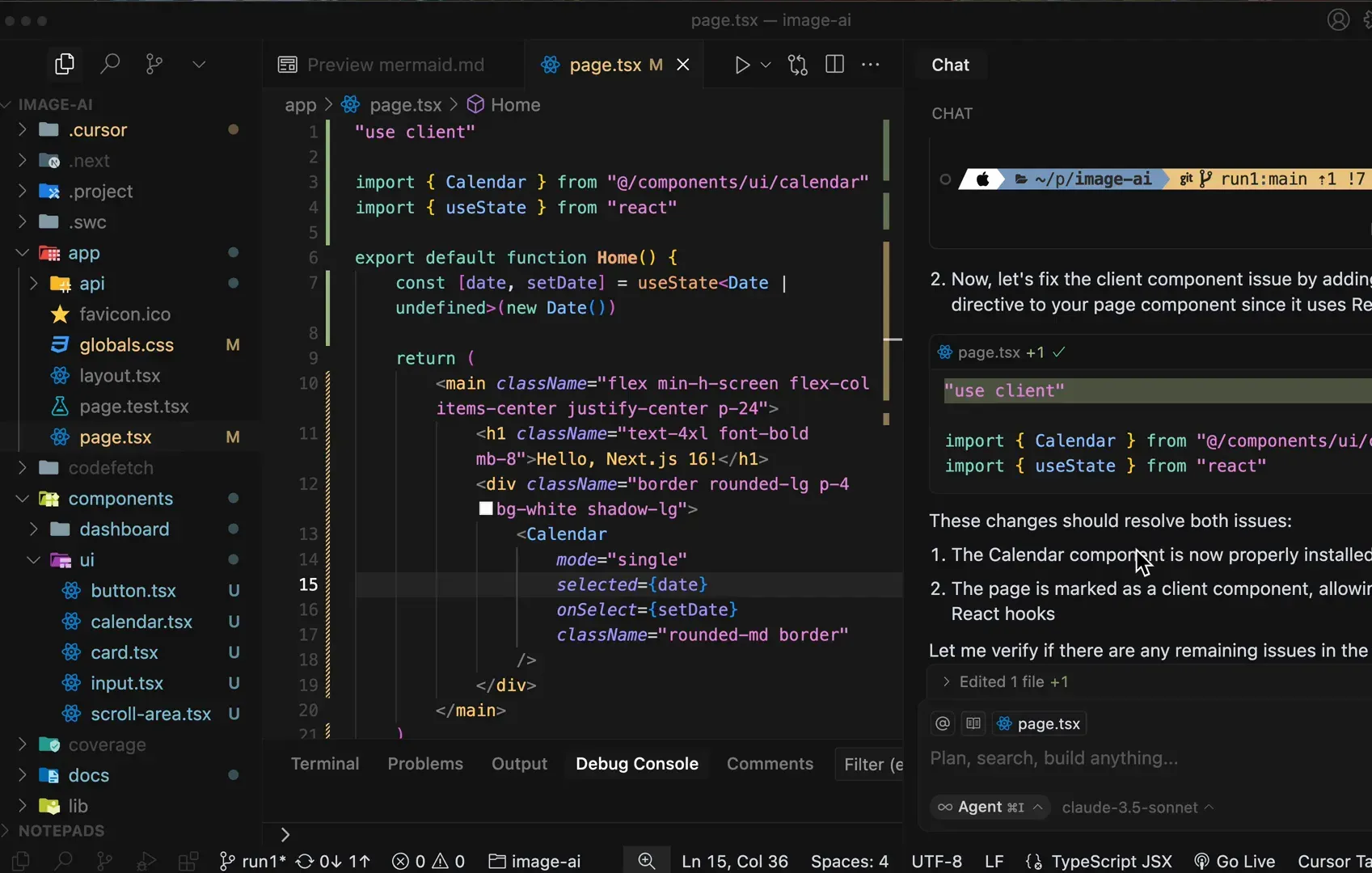This screenshot has height=873, width=1372.
Task: Click the zoom magnifier in status bar
Action: point(647,862)
